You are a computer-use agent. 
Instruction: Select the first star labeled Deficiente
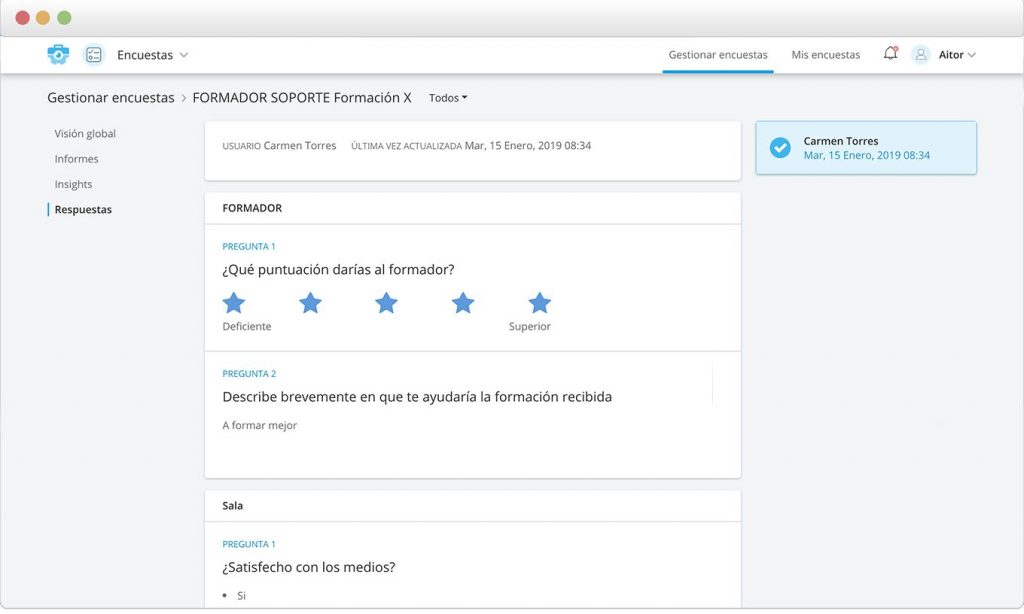234,303
